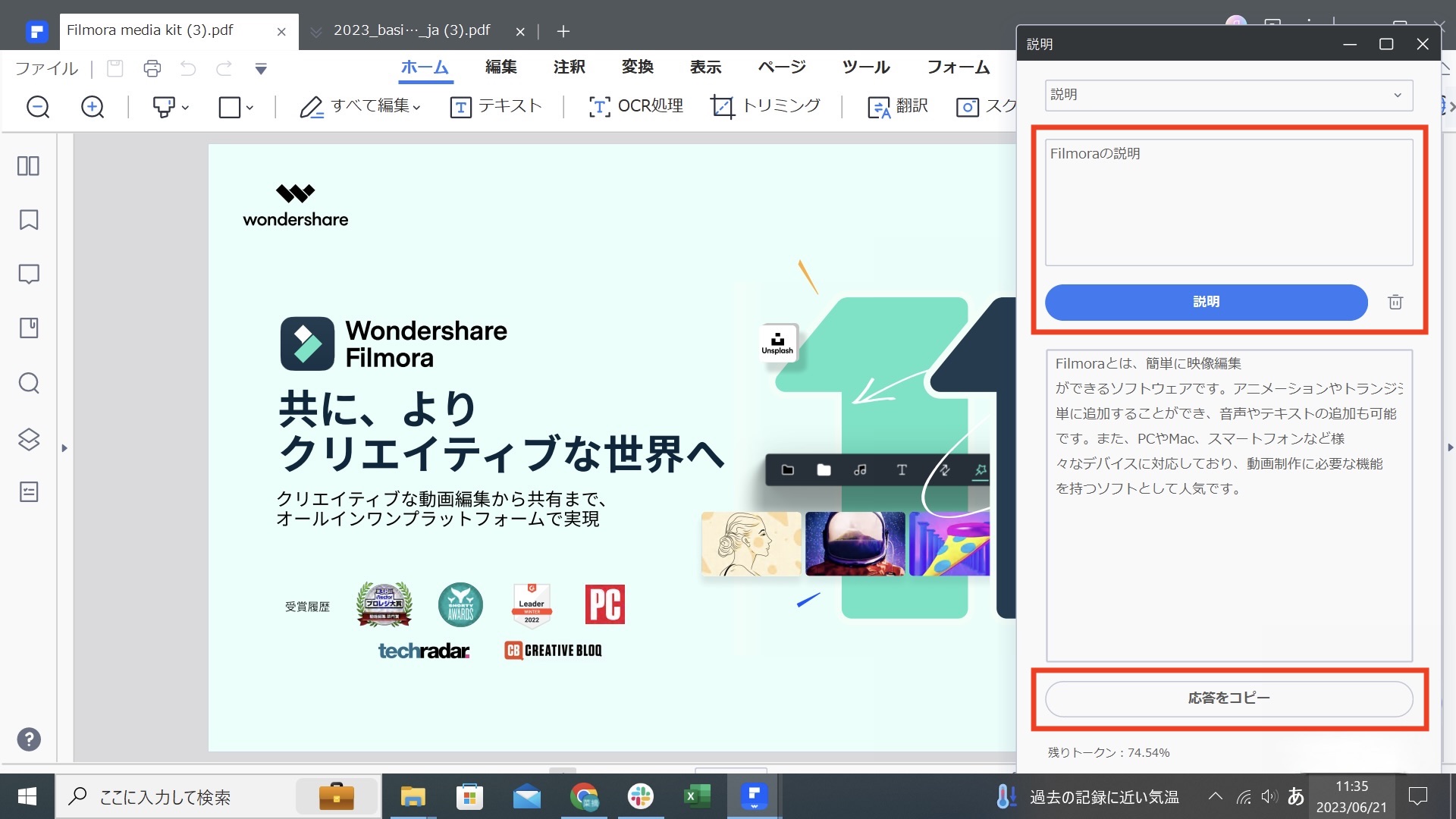1456x819 pixels.
Task: Open the quick access customize dropdown
Action: 261,69
